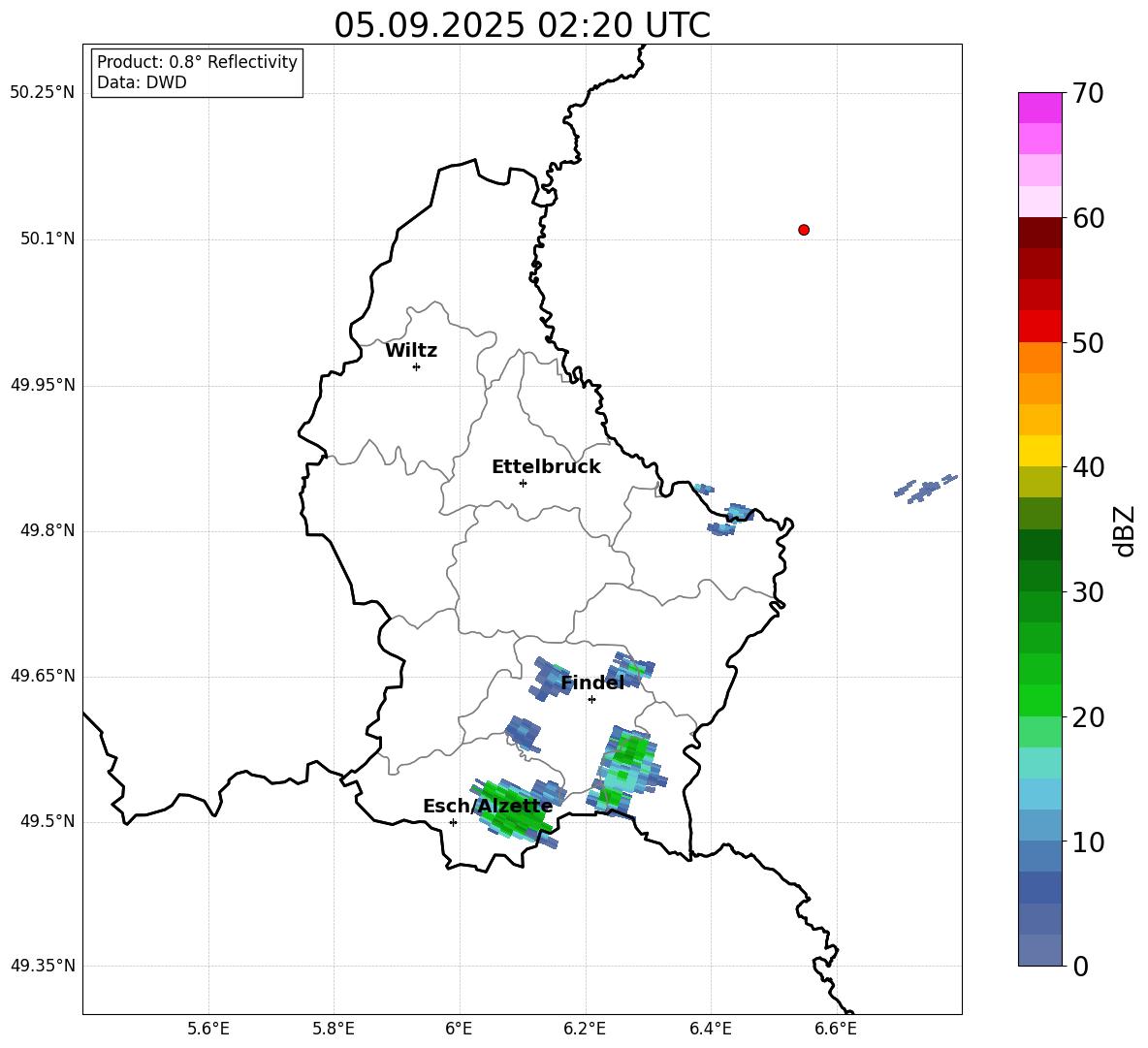This screenshot has height=1048, width=1148.
Task: Click the dBZ colorbar axis label
Action: coord(1126,530)
